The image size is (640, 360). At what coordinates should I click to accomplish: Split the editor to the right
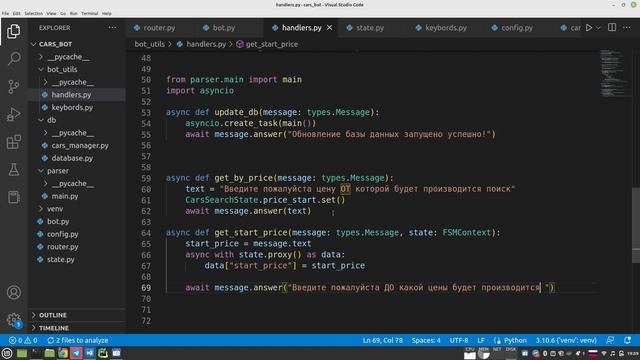[x=612, y=27]
